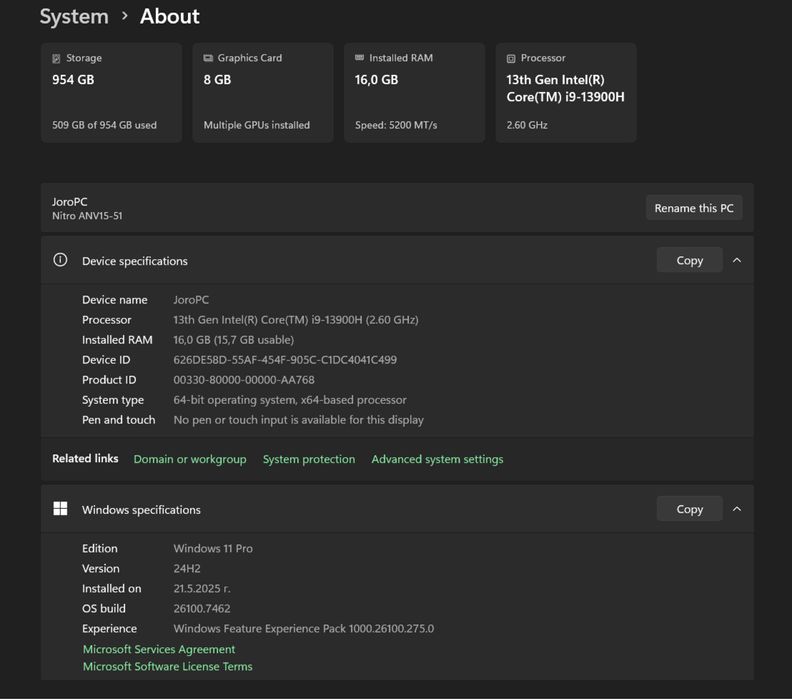The width and height of the screenshot is (792, 699).
Task: Go back to System breadcrumb
Action: 74,17
